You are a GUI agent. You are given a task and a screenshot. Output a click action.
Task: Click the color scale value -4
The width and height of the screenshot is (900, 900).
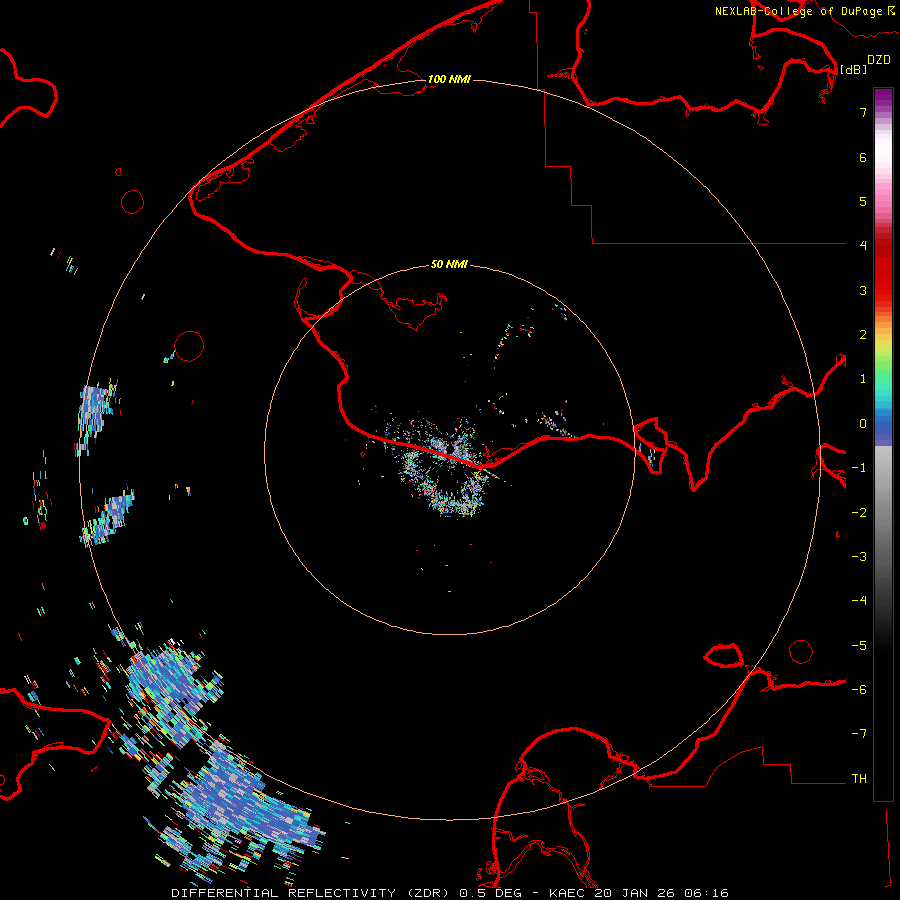[859, 601]
